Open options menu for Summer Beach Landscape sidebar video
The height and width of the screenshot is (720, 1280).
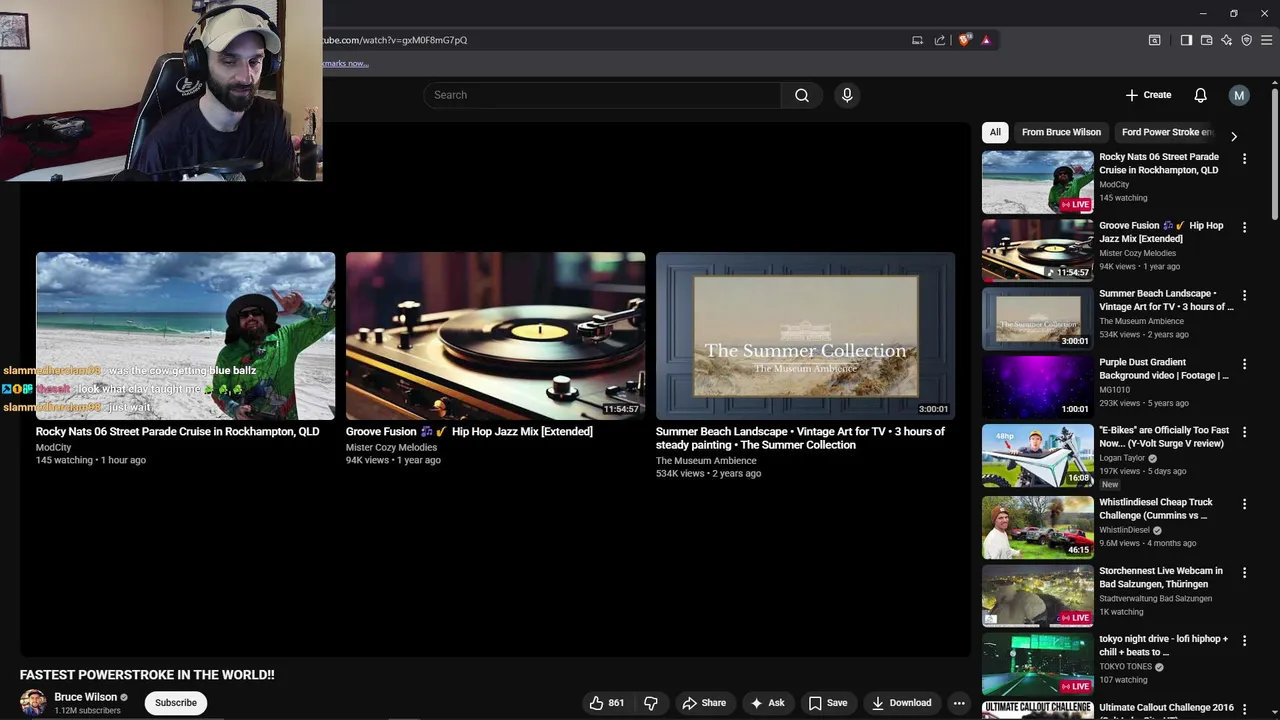(x=1244, y=295)
